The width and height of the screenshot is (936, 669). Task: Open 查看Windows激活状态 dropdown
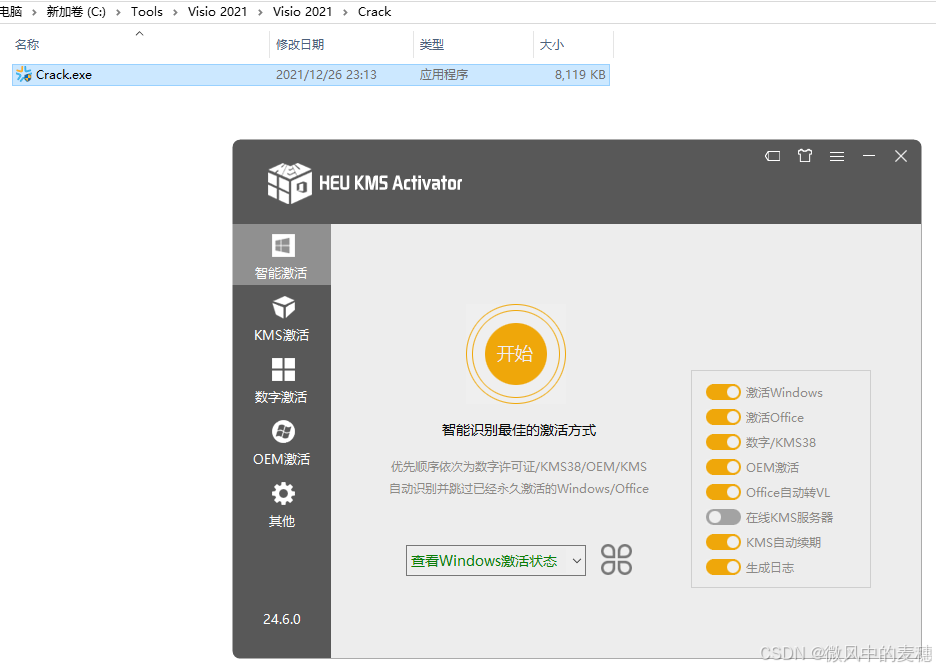(495, 560)
